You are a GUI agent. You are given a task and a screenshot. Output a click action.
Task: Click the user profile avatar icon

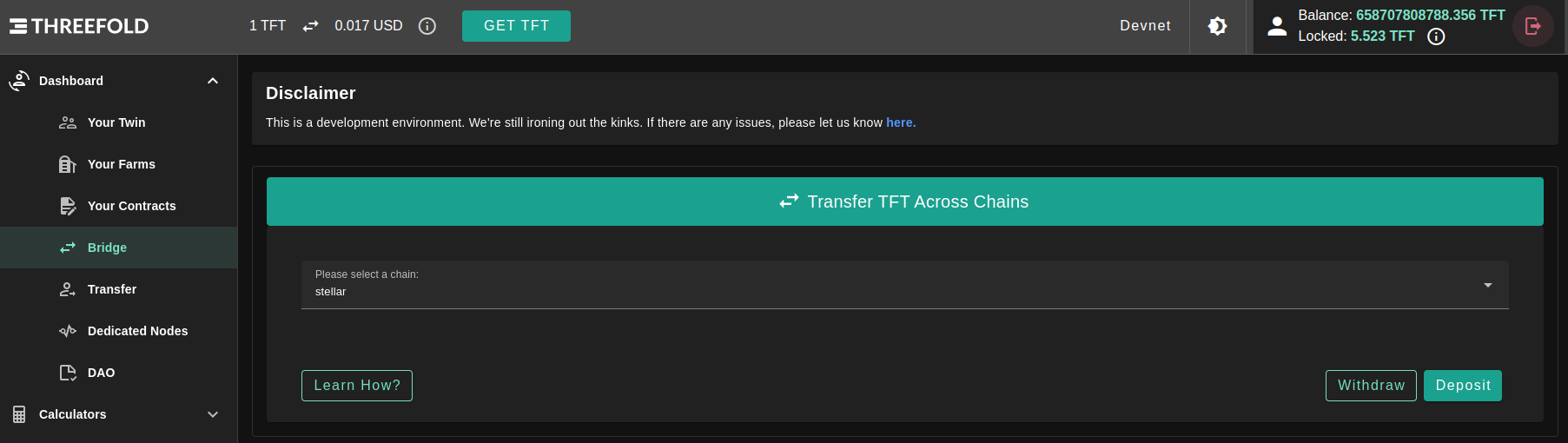click(x=1277, y=26)
